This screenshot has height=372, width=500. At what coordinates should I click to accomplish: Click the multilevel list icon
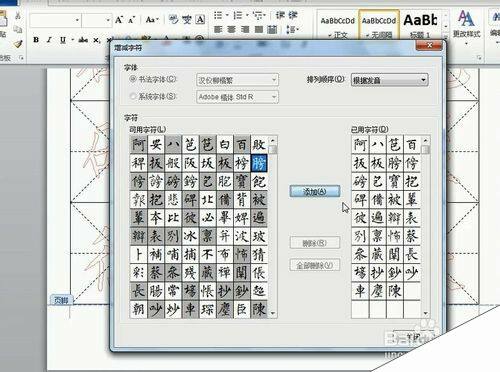click(258, 15)
